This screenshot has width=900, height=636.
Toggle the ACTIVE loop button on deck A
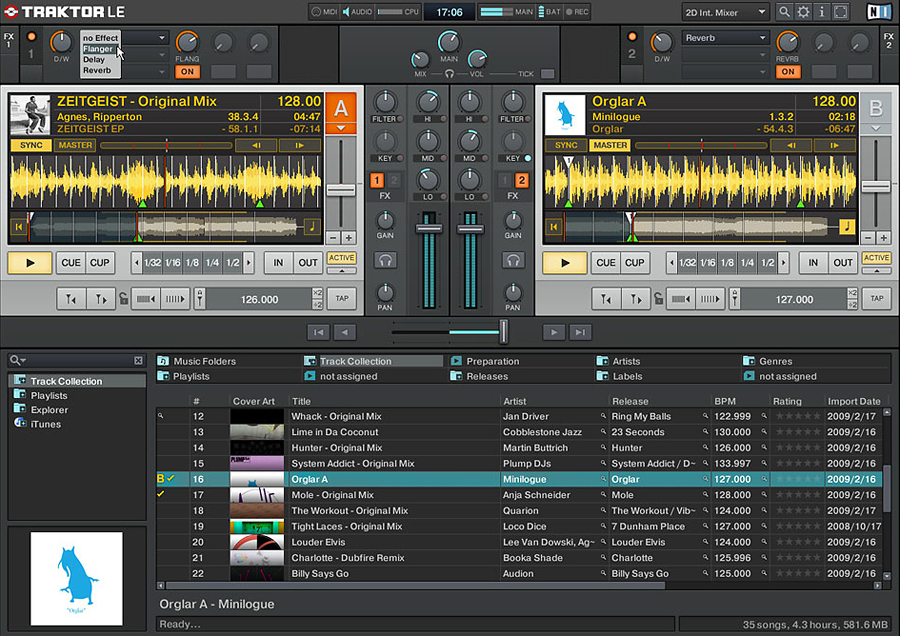(x=342, y=258)
